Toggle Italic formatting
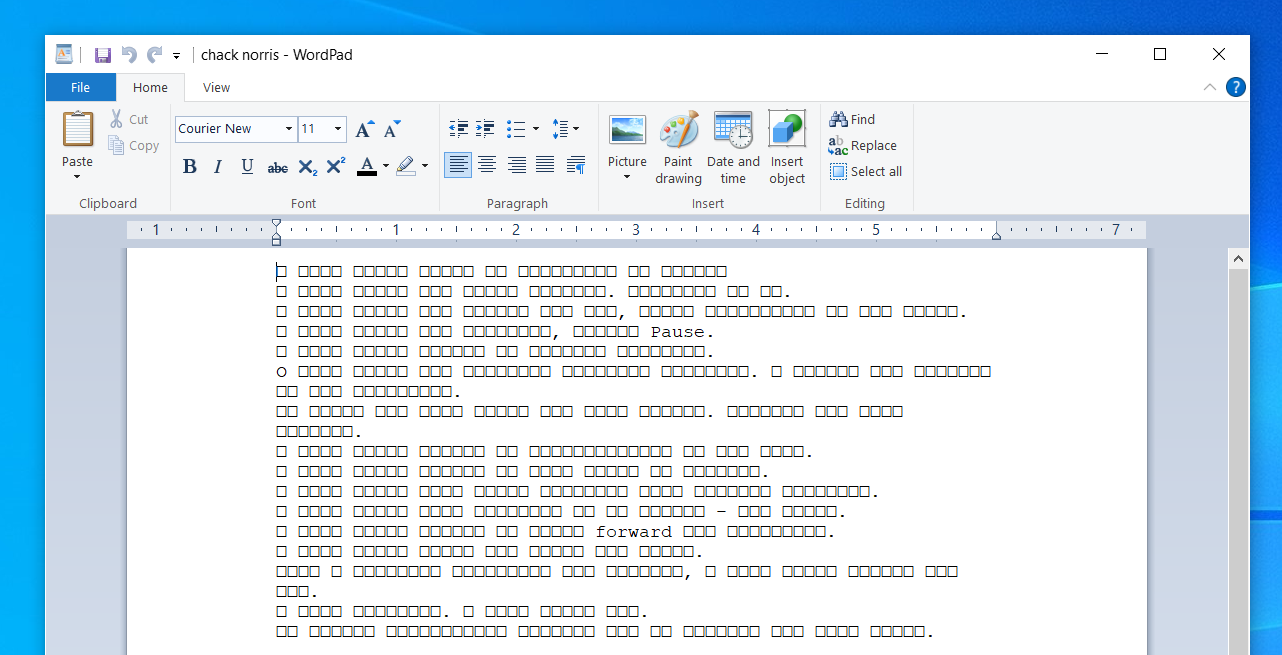Image resolution: width=1282 pixels, height=655 pixels. pos(218,167)
